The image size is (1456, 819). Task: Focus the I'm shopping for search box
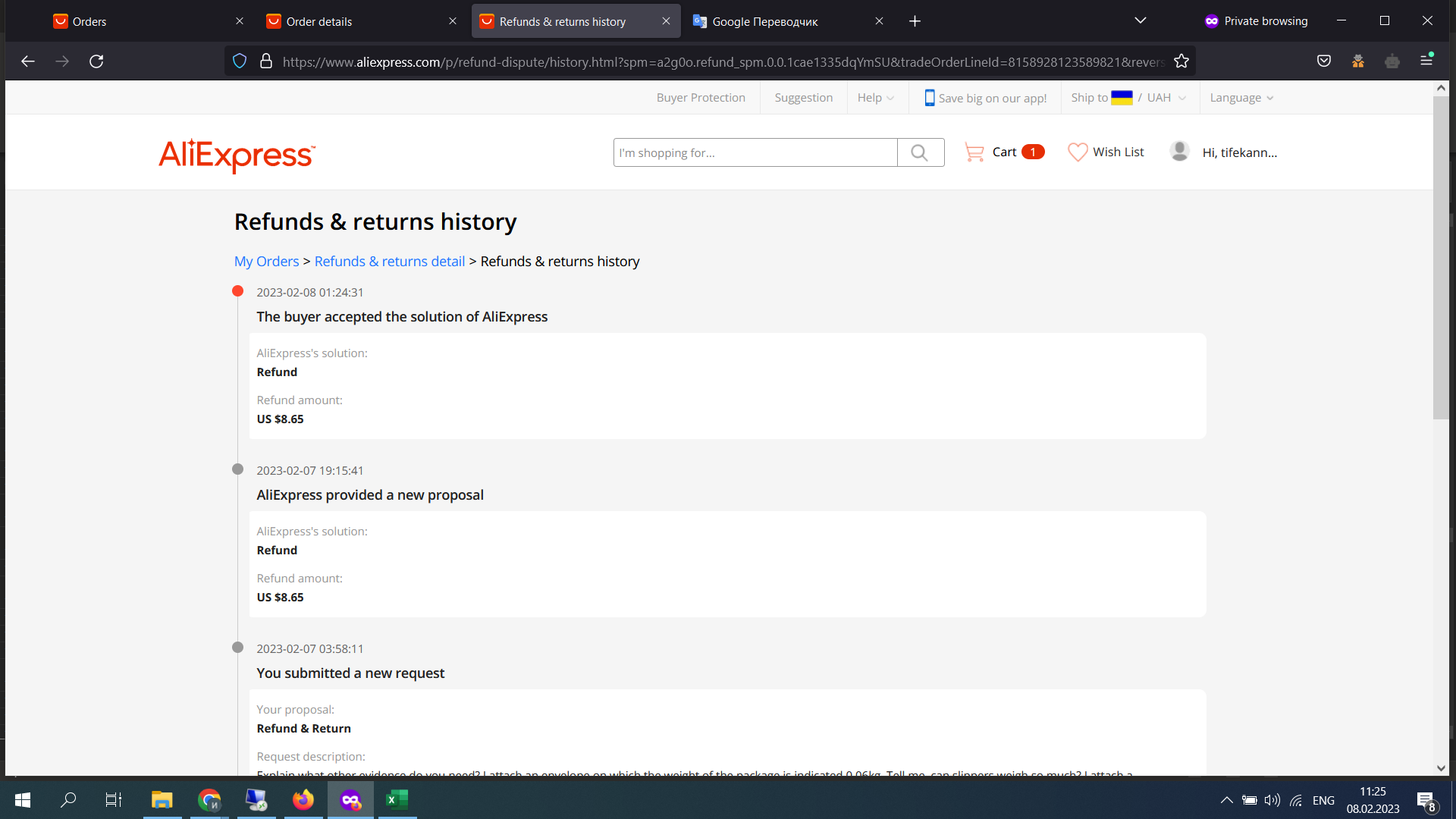[x=755, y=152]
